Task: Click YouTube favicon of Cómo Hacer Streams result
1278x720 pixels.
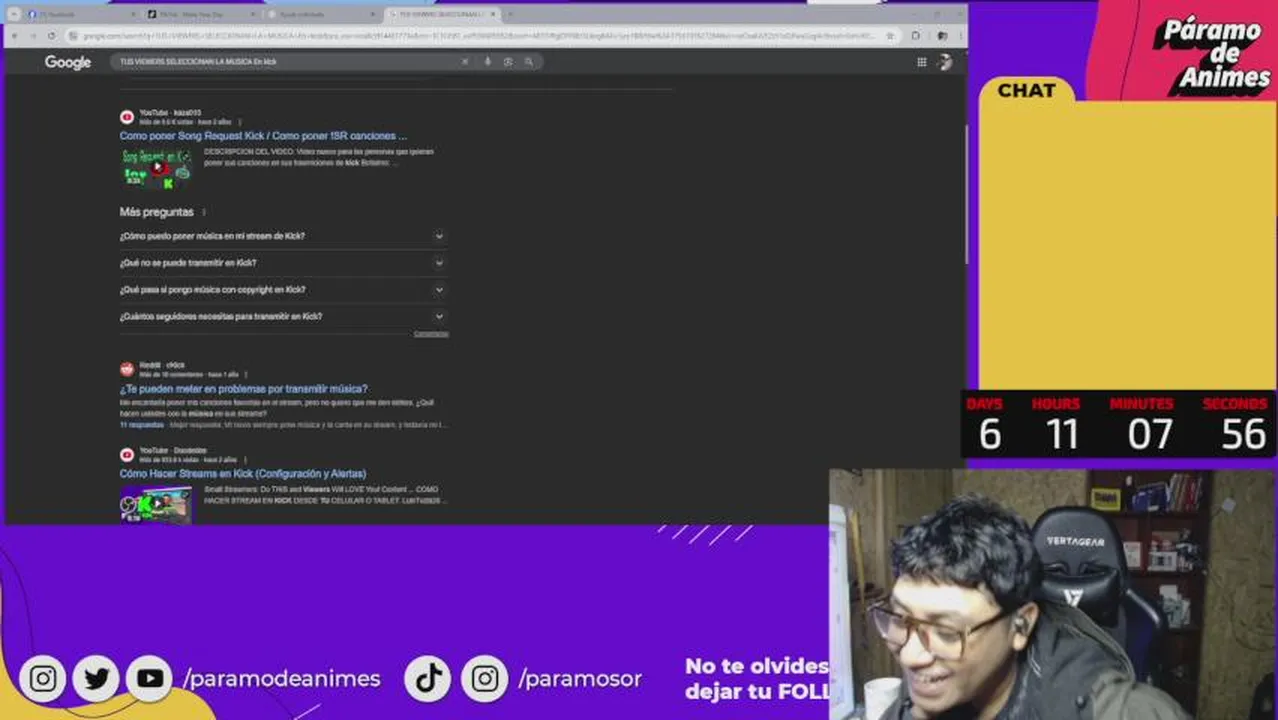Action: point(127,454)
